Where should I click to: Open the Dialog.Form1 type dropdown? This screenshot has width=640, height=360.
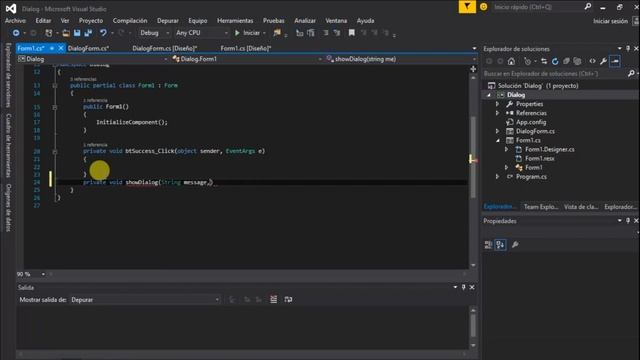click(247, 59)
